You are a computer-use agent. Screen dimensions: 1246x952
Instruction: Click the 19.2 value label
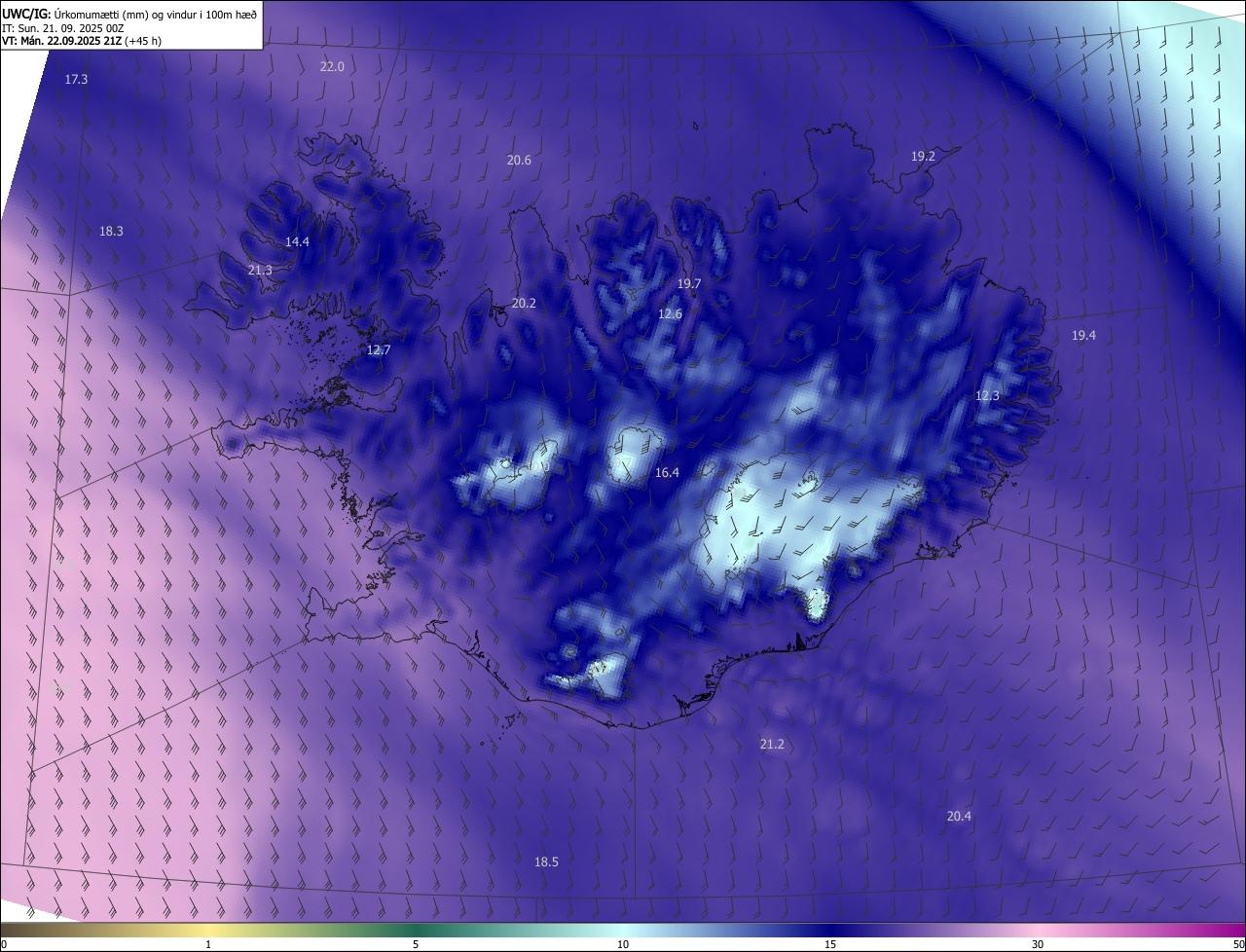923,156
